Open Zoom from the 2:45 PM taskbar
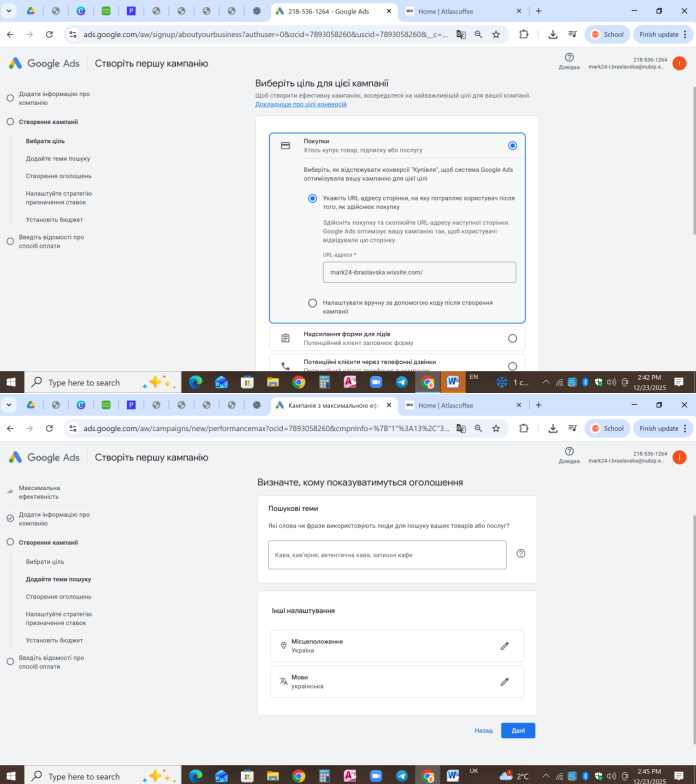 click(376, 776)
